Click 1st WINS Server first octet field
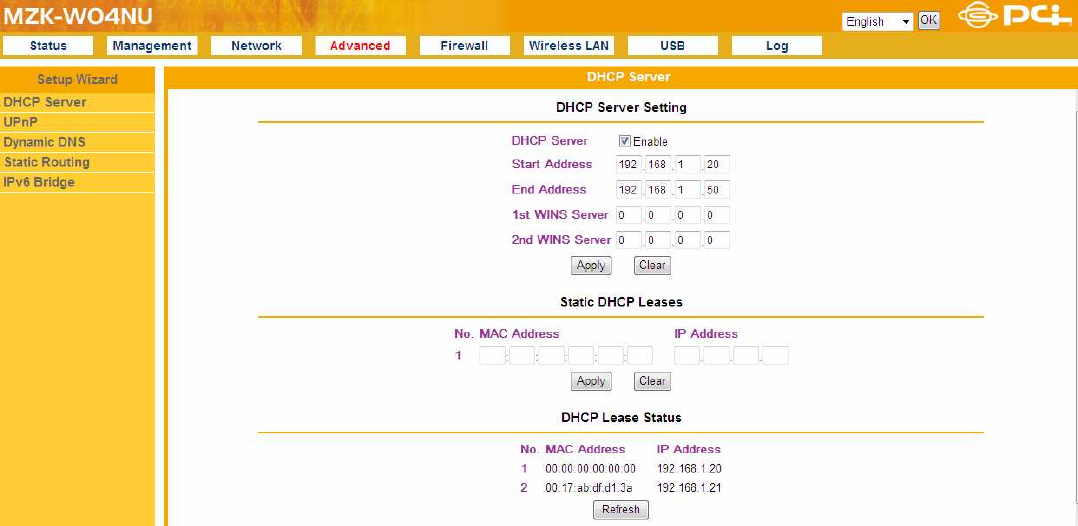Screen dimensions: 1078x526 (628, 215)
